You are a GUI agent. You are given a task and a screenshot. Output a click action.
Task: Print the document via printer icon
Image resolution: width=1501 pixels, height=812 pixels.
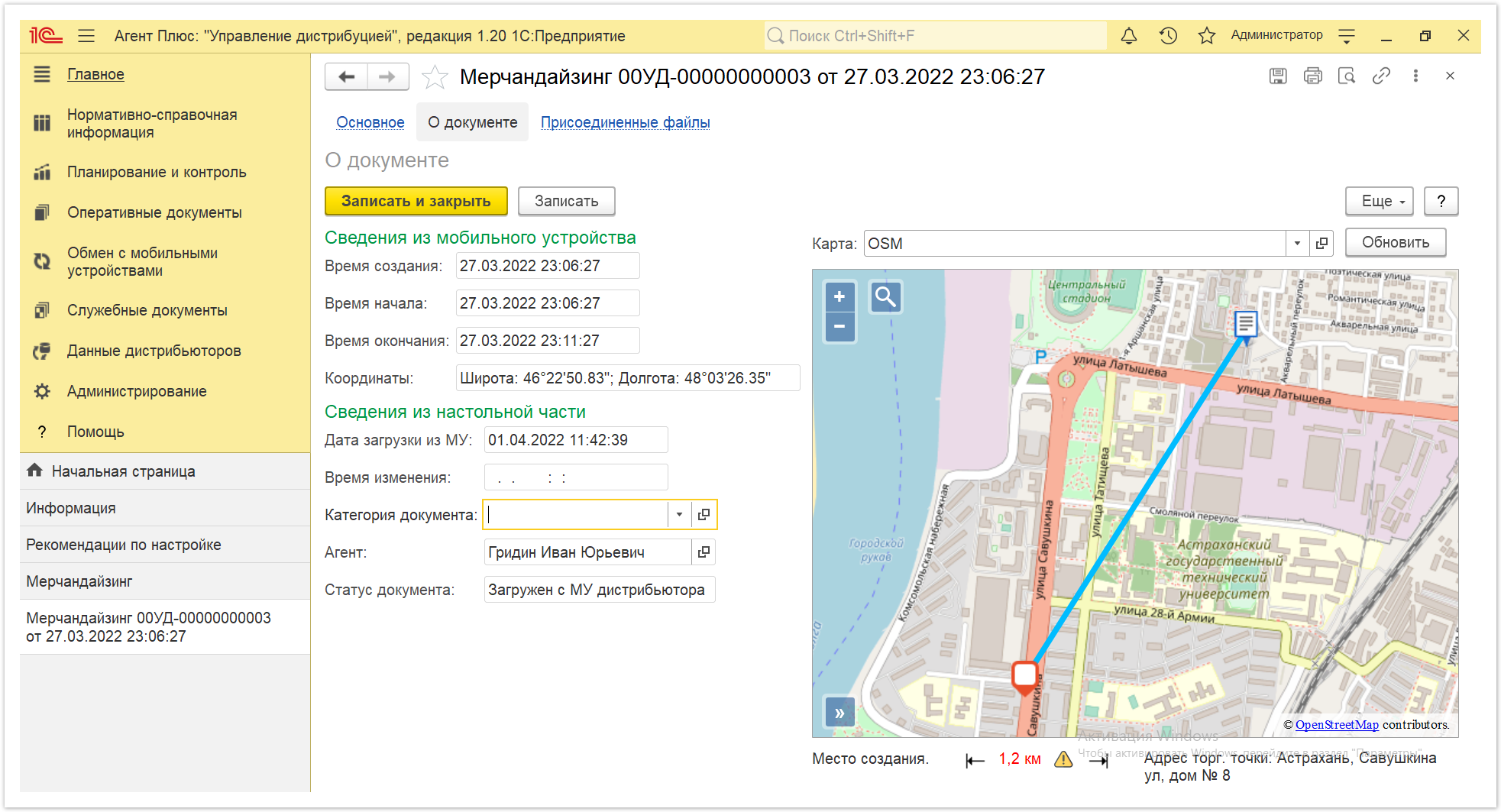(x=1312, y=76)
